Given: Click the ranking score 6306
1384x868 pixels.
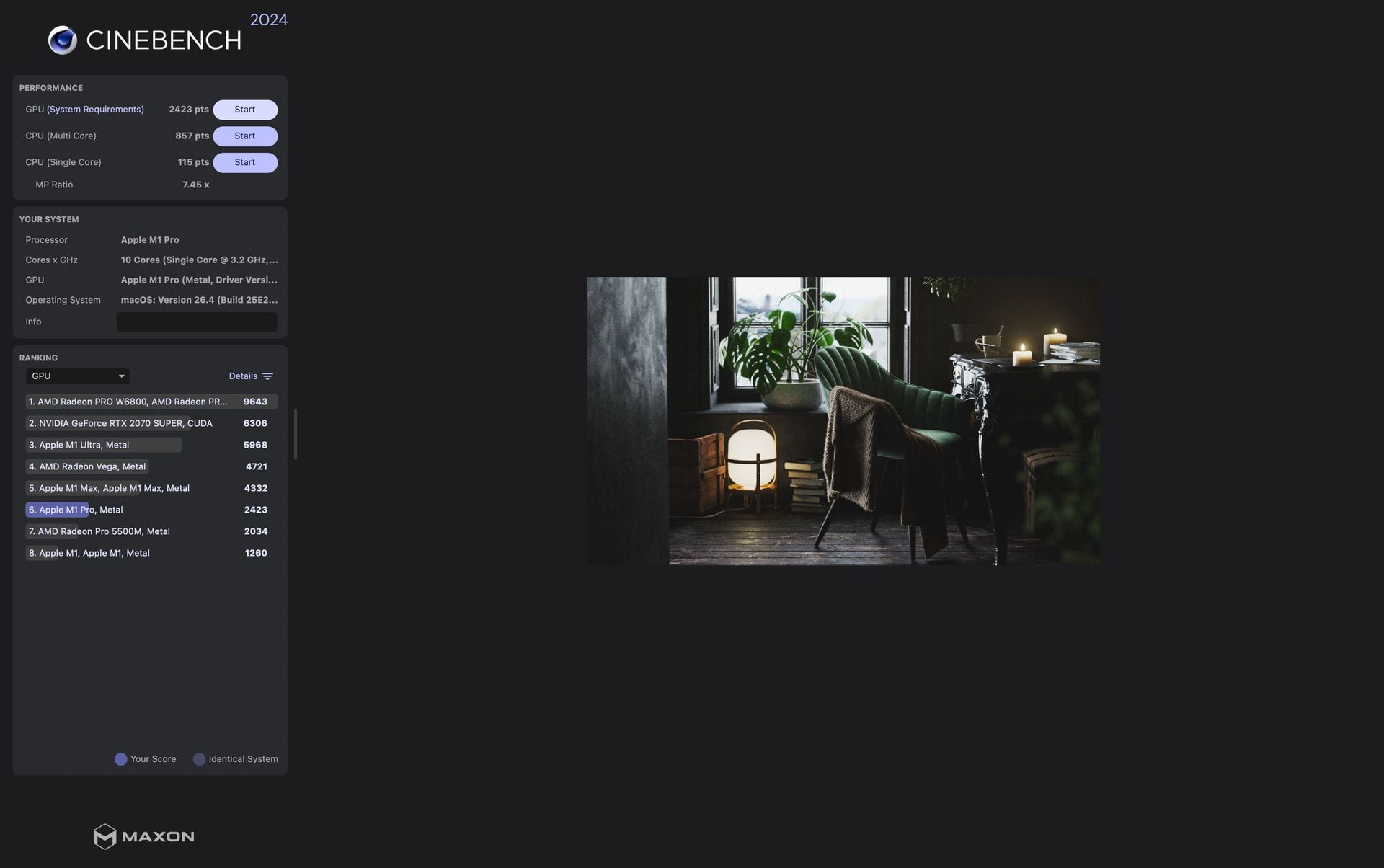Looking at the screenshot, I should tap(255, 423).
